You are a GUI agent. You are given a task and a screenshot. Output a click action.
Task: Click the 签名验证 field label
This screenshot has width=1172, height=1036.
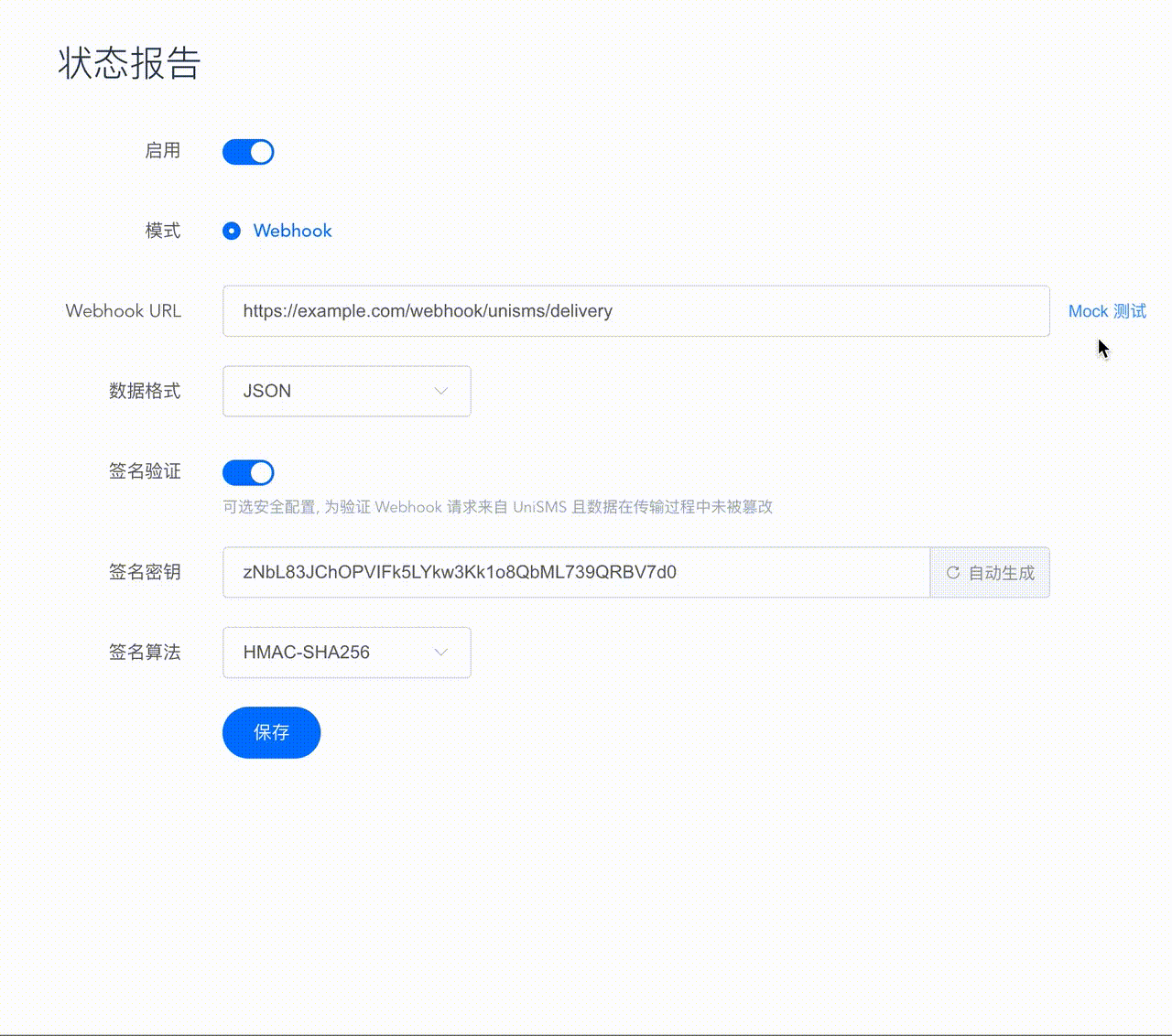[145, 471]
